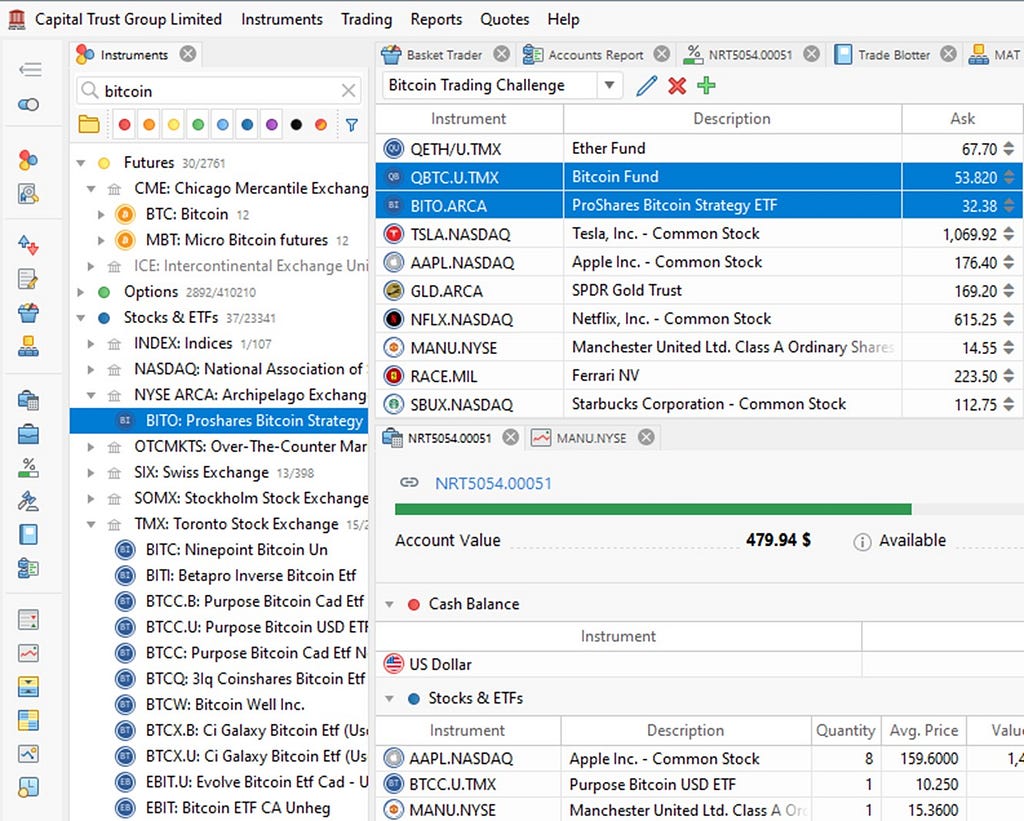Open the Quotes menu
Screen dimensions: 1024x821
505,20
